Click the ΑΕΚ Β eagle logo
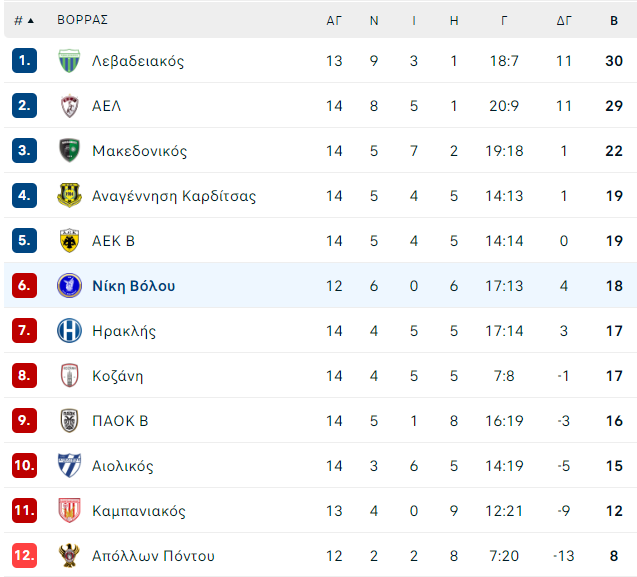This screenshot has width=637, height=577. click(69, 241)
